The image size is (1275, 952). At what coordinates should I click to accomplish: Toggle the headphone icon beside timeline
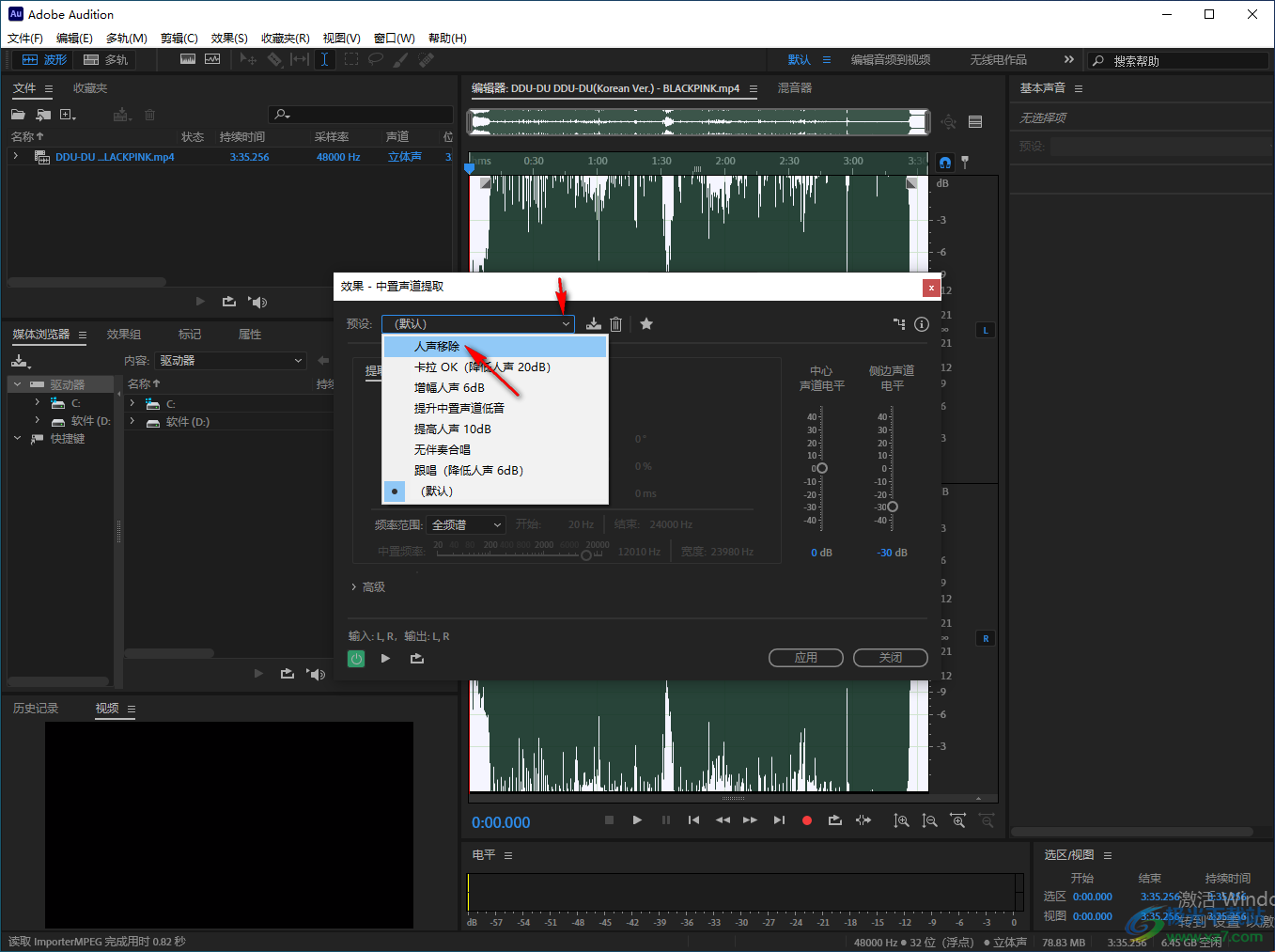(x=945, y=163)
